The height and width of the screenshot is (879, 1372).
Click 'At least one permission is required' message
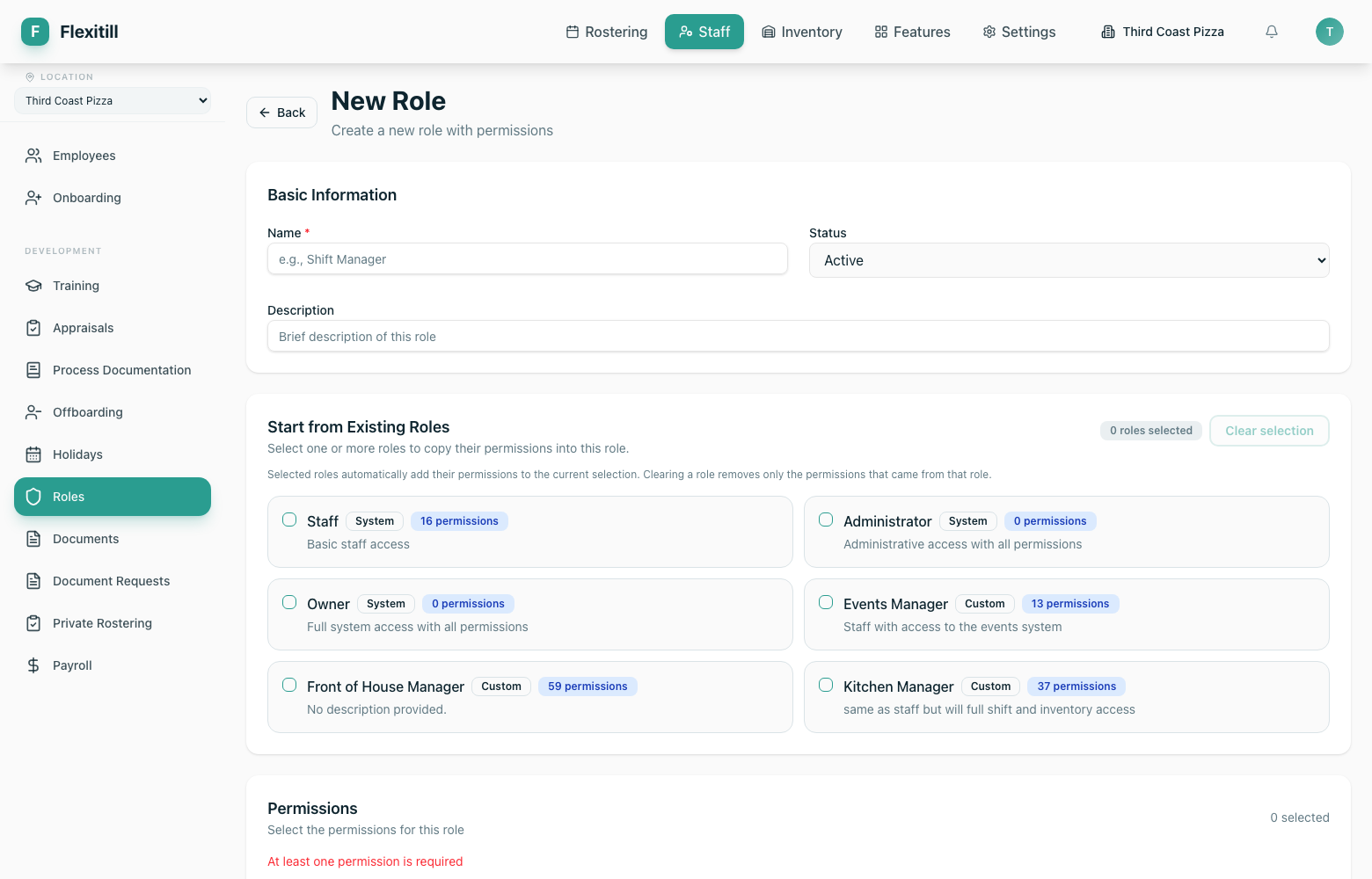pos(365,861)
